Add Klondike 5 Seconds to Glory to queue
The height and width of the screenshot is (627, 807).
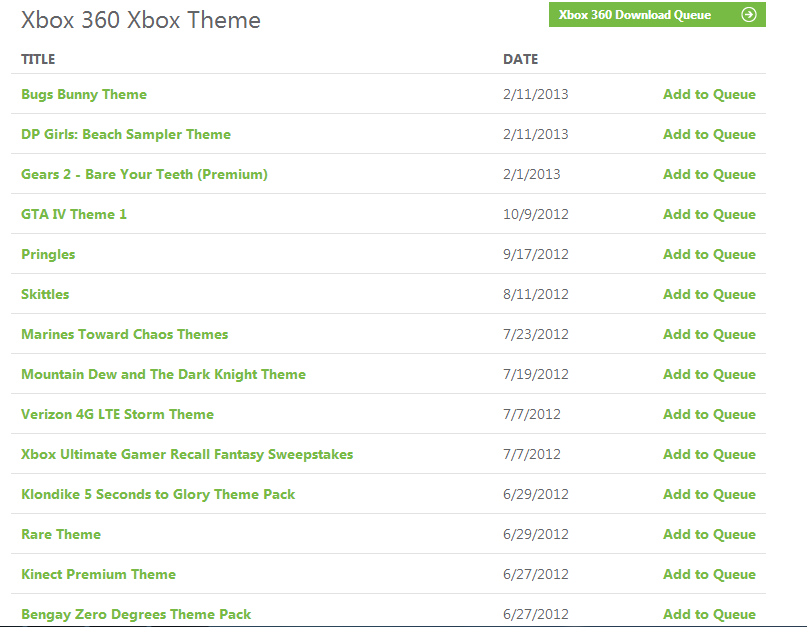click(709, 494)
